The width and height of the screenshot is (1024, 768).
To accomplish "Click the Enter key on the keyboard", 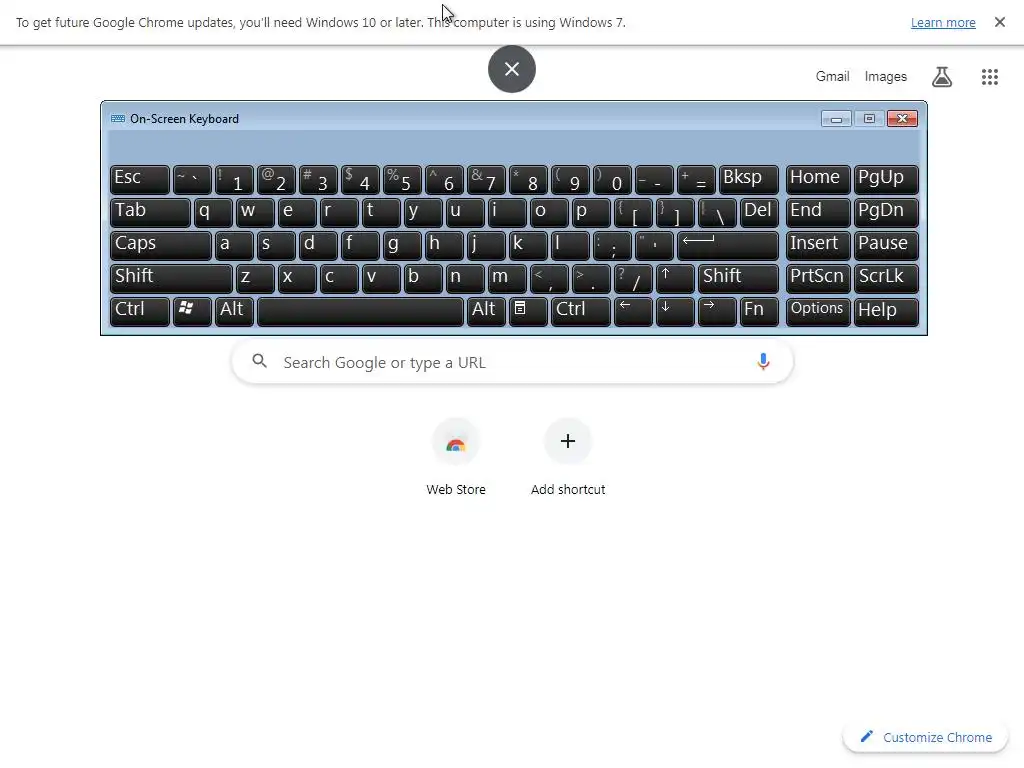I will [x=728, y=245].
